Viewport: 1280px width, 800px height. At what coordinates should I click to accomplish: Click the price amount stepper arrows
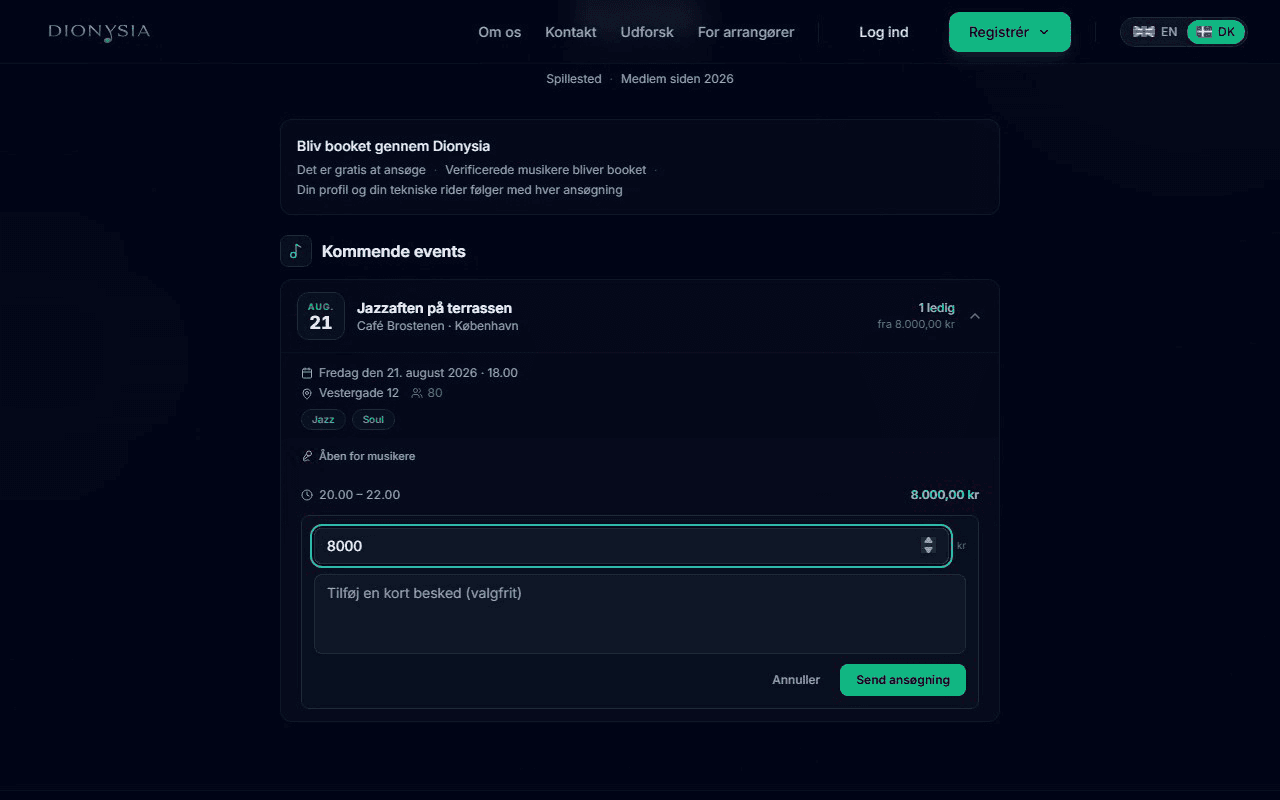tap(928, 545)
